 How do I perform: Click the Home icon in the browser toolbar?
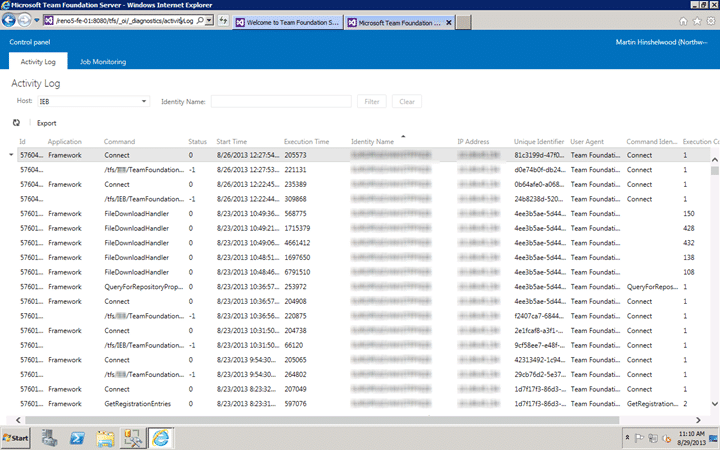(x=683, y=21)
